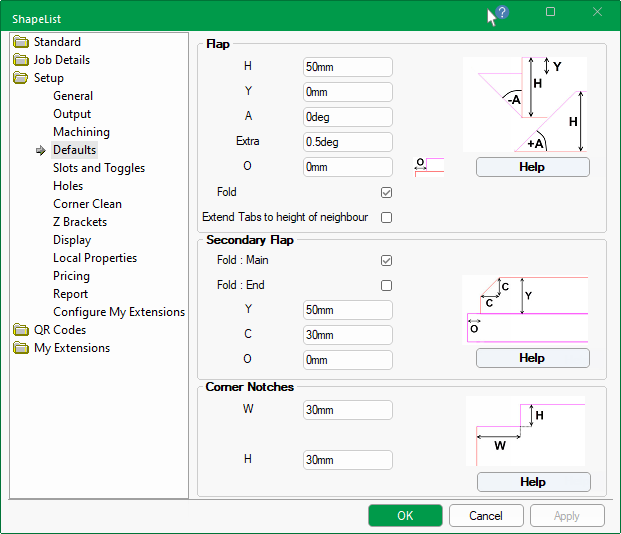Click the Cancel button

pyautogui.click(x=486, y=516)
